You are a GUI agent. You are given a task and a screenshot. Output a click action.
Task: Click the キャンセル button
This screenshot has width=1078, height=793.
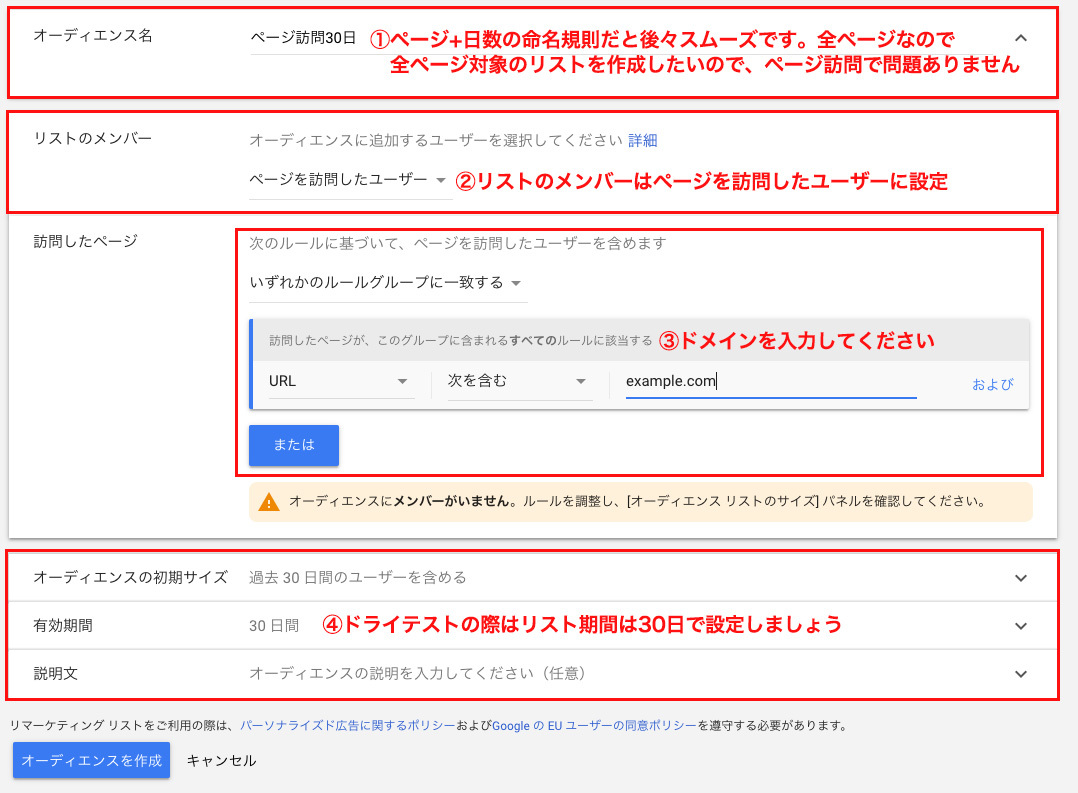click(x=221, y=760)
